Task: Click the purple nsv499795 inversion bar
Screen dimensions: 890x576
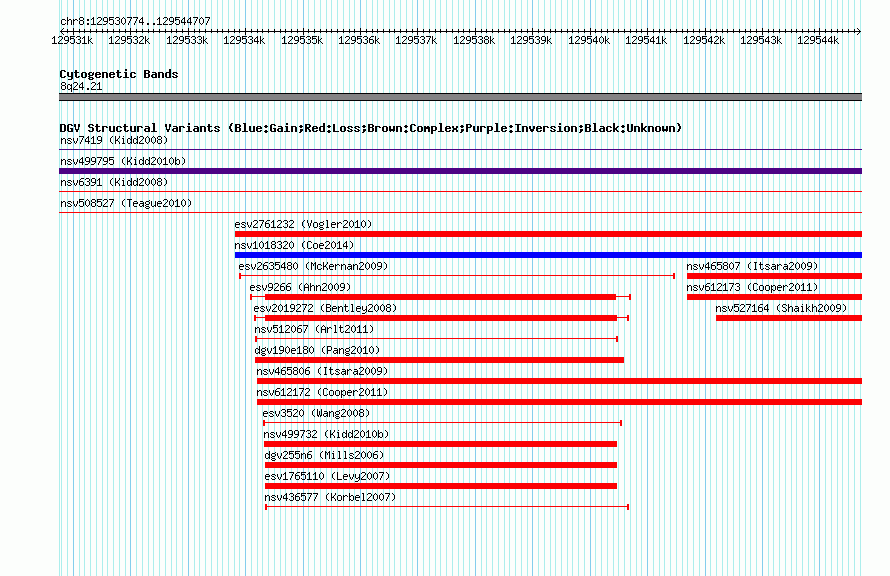Action: [460, 171]
